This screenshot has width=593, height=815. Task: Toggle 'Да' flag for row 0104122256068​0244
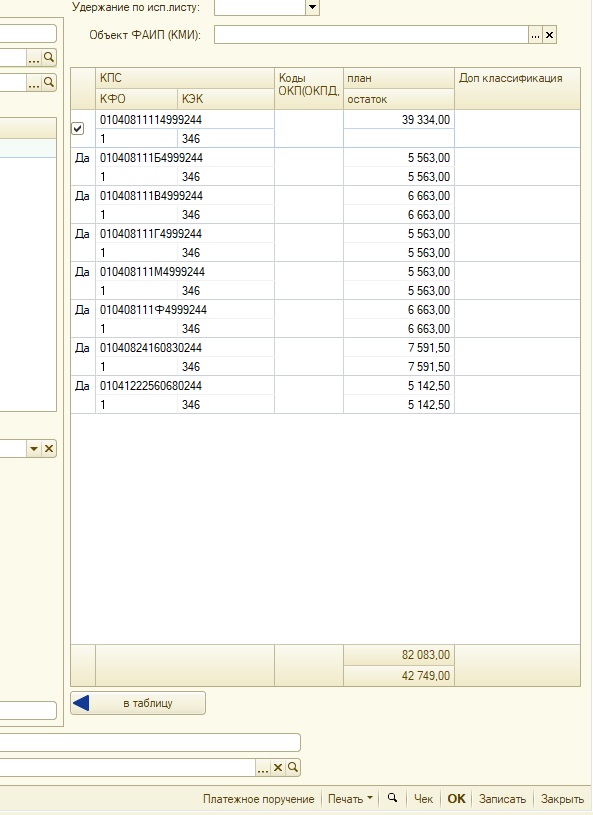82,386
